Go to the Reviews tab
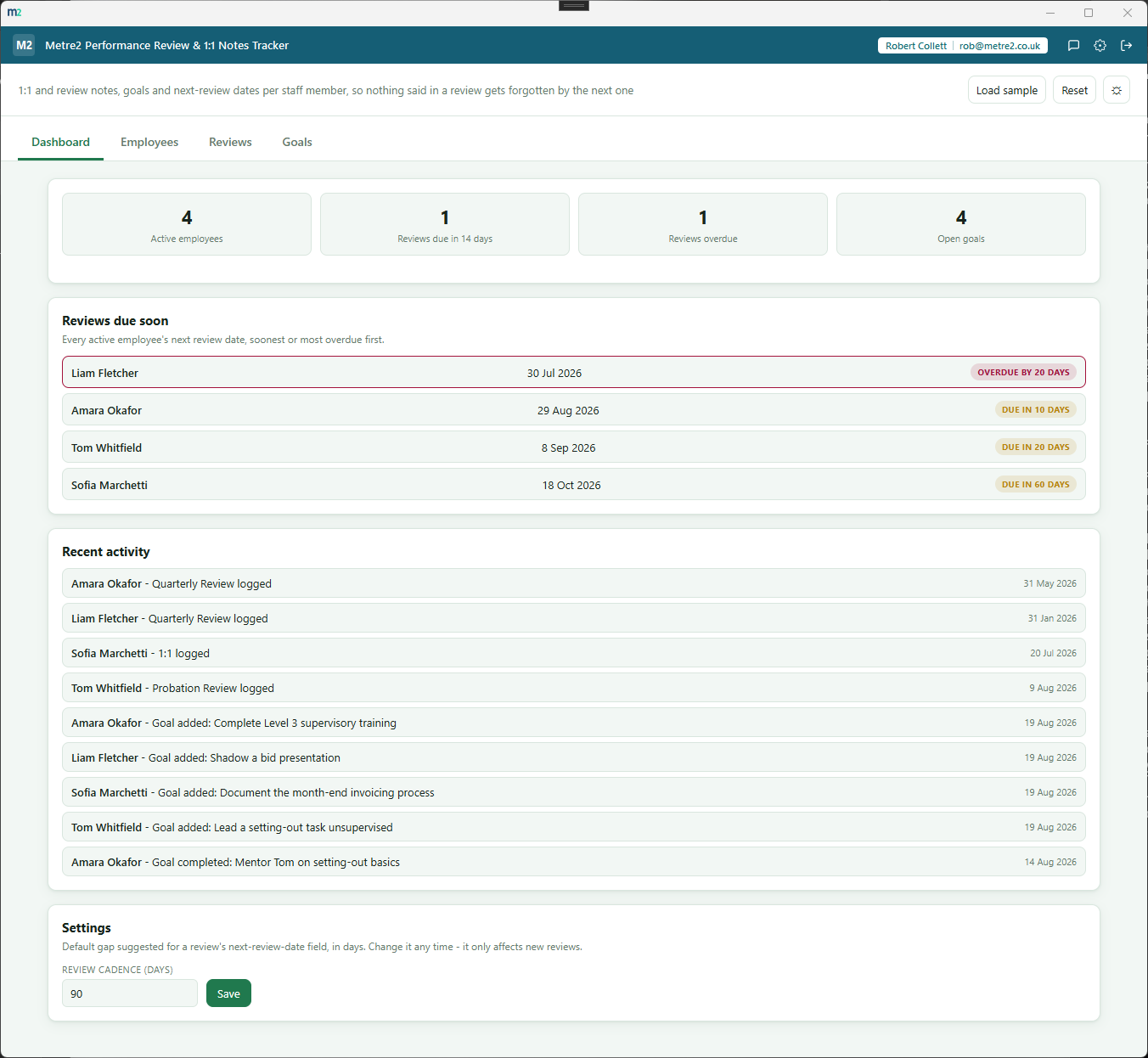Viewport: 1148px width, 1058px height. (x=230, y=142)
